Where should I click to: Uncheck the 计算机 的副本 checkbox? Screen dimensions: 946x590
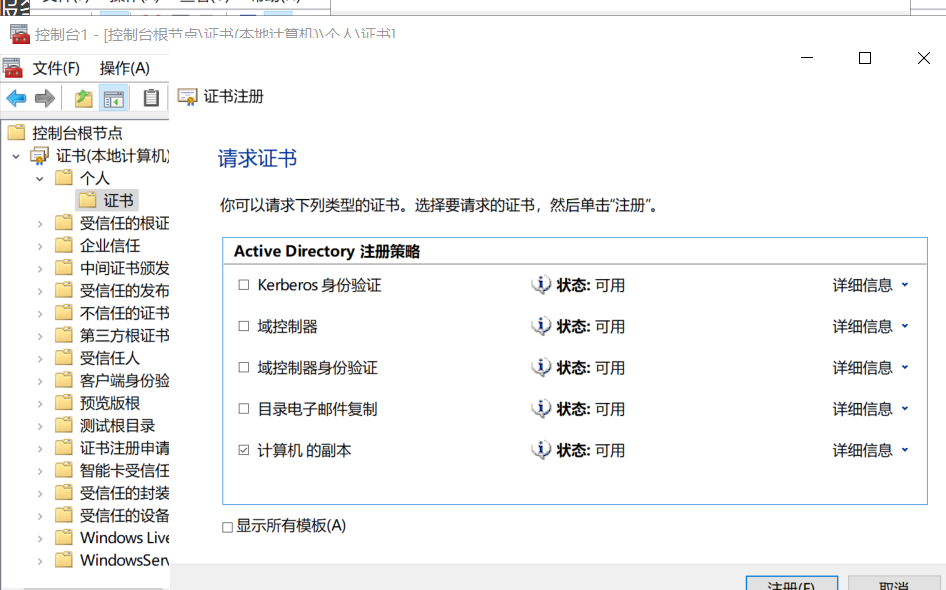(x=243, y=451)
